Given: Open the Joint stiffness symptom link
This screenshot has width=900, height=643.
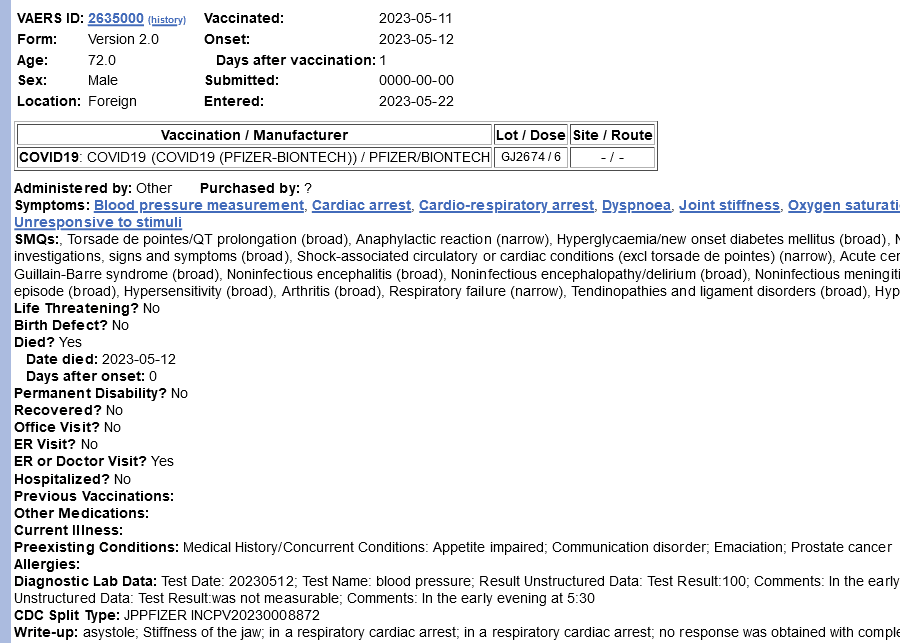Looking at the screenshot, I should (730, 206).
